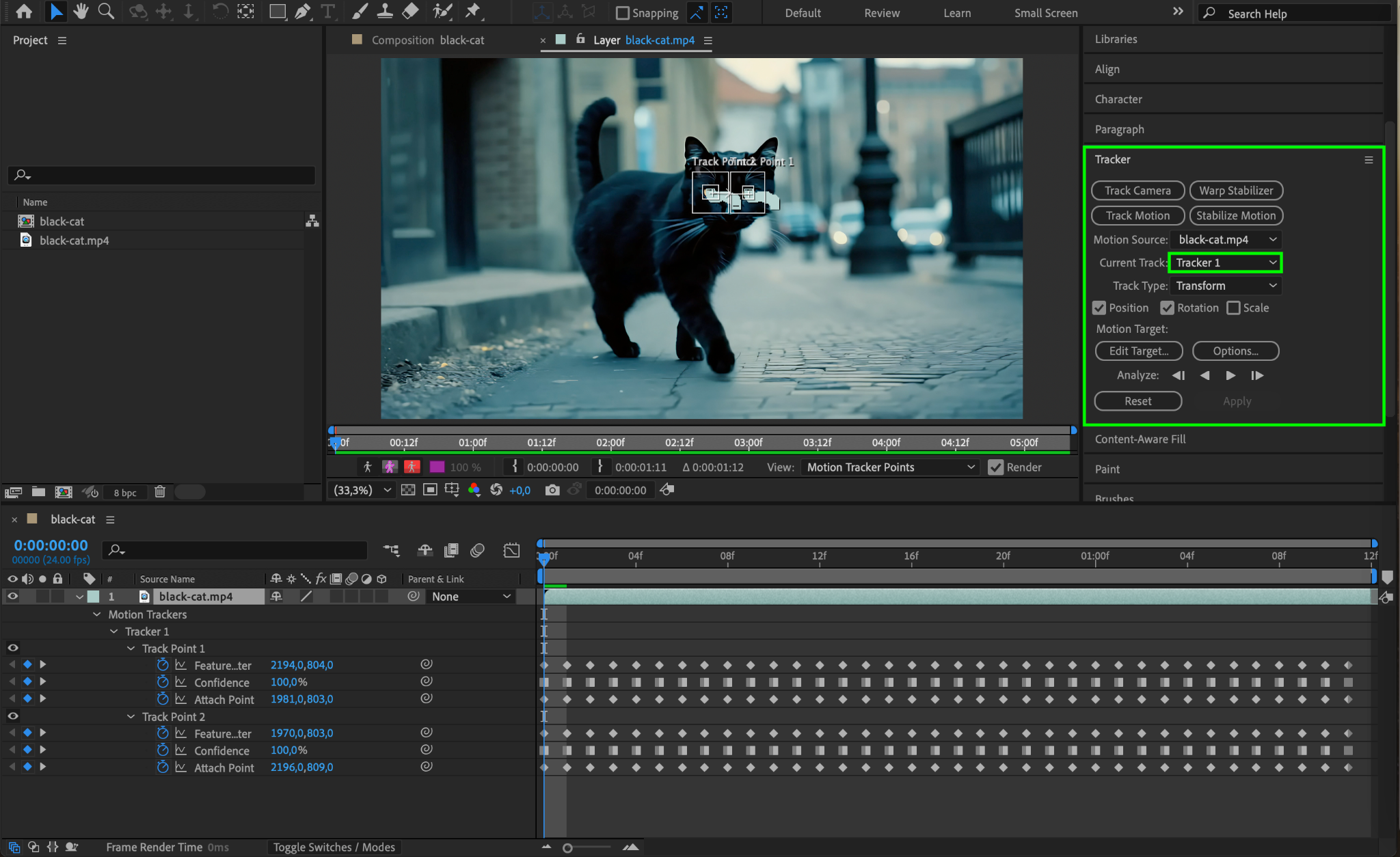
Task: Select the Puppet Pin tool
Action: [x=472, y=12]
